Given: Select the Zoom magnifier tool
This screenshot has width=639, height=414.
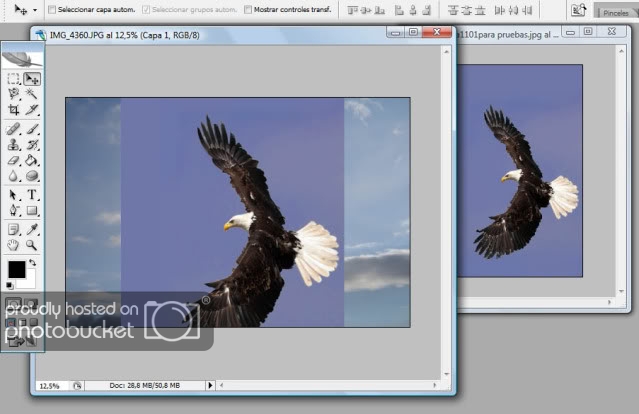Looking at the screenshot, I should coord(32,243).
